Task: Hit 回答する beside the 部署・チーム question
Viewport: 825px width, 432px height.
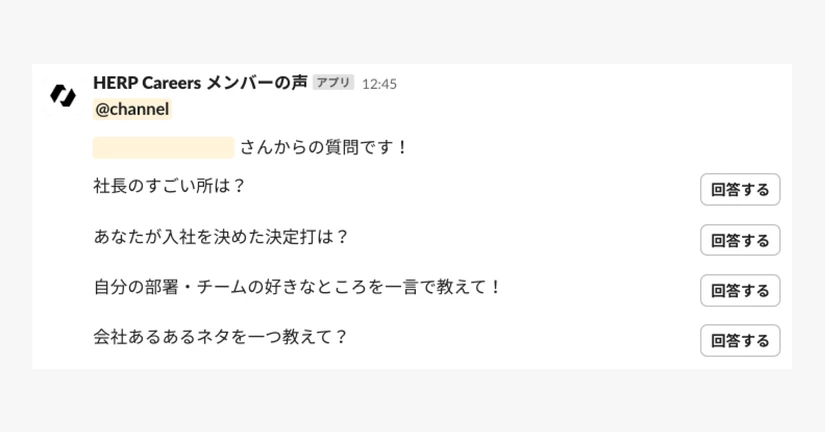Action: [740, 291]
